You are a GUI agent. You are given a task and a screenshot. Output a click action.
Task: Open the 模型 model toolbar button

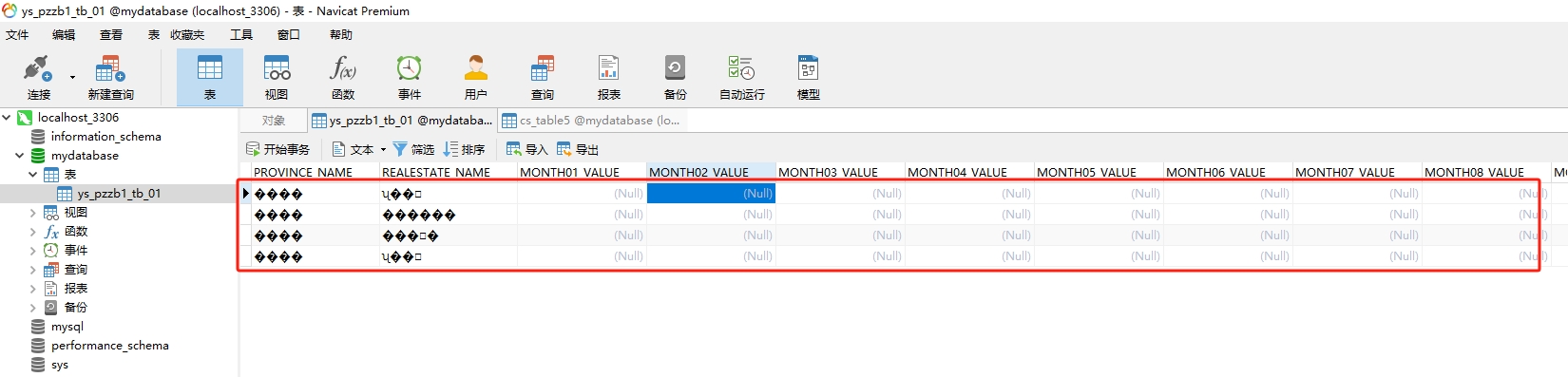tap(809, 77)
